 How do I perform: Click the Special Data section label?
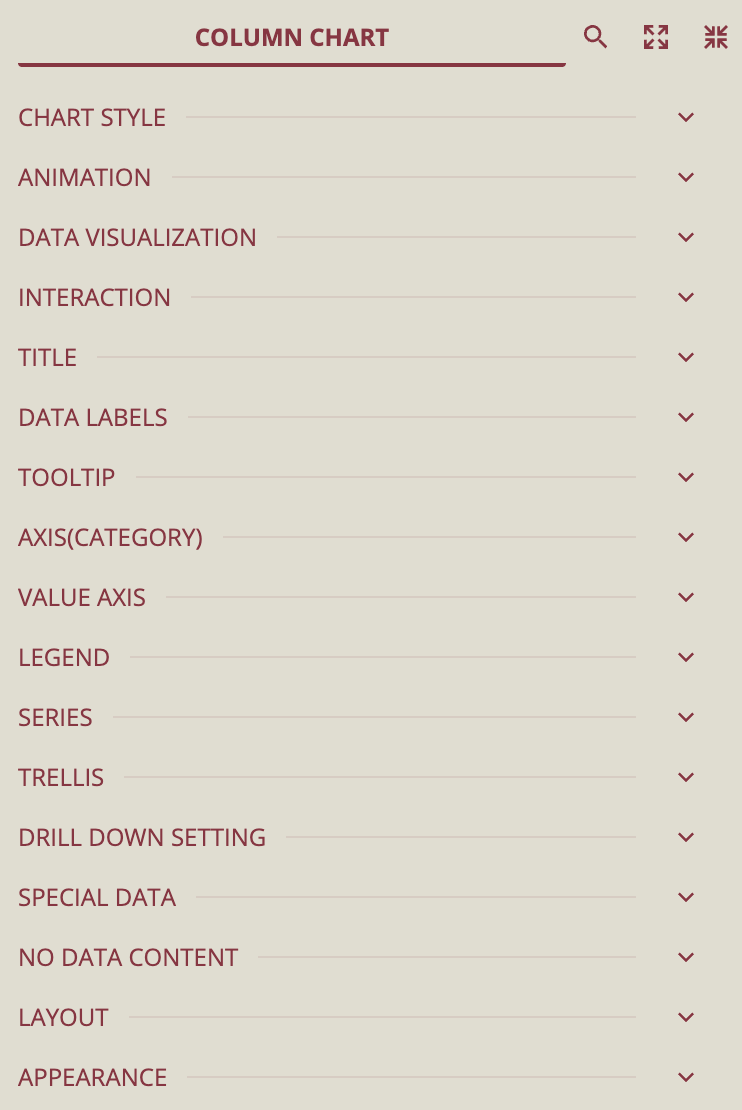coord(97,897)
